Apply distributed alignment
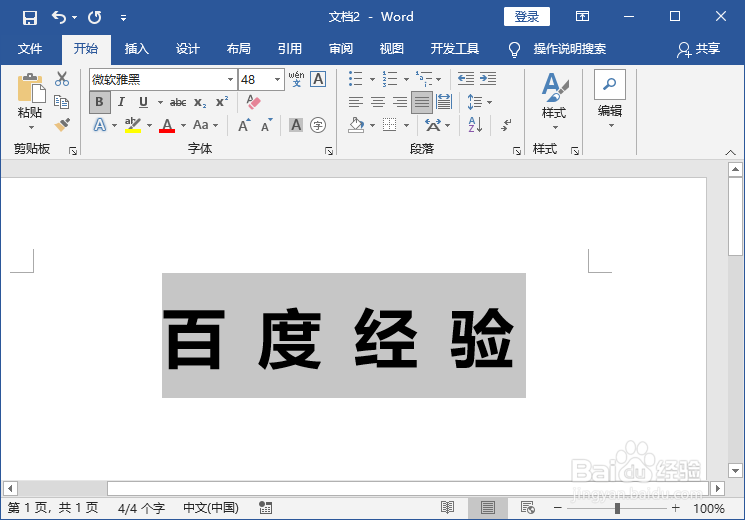 click(444, 102)
